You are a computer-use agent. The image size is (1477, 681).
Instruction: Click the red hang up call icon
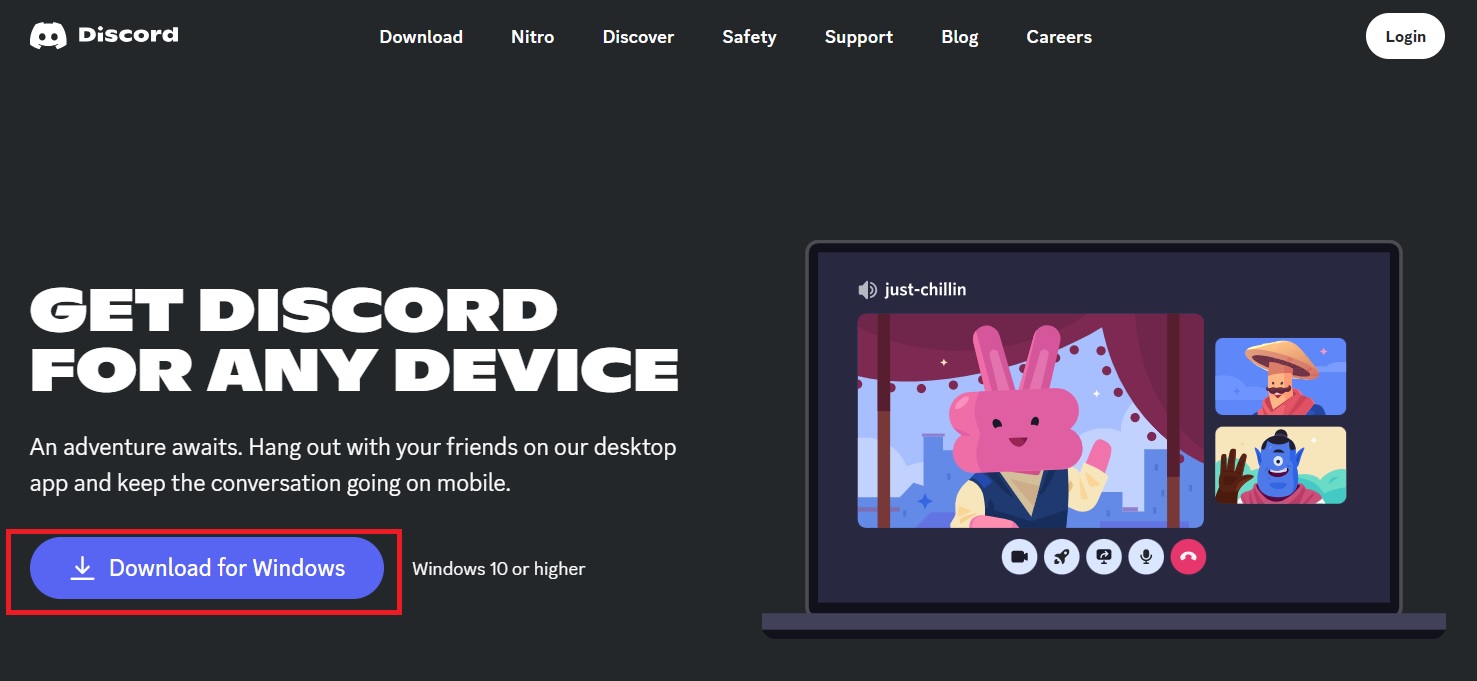[1188, 557]
